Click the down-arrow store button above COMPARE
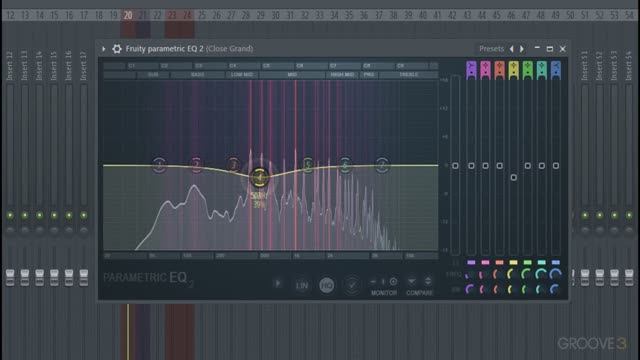 click(x=411, y=281)
